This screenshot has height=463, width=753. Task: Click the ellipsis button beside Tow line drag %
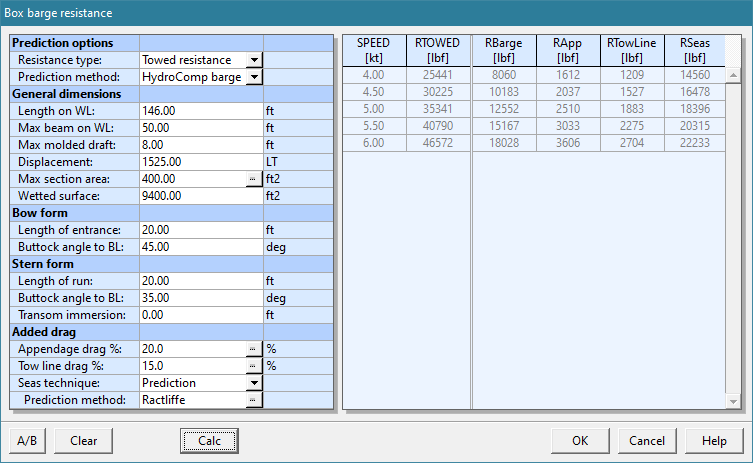(254, 366)
